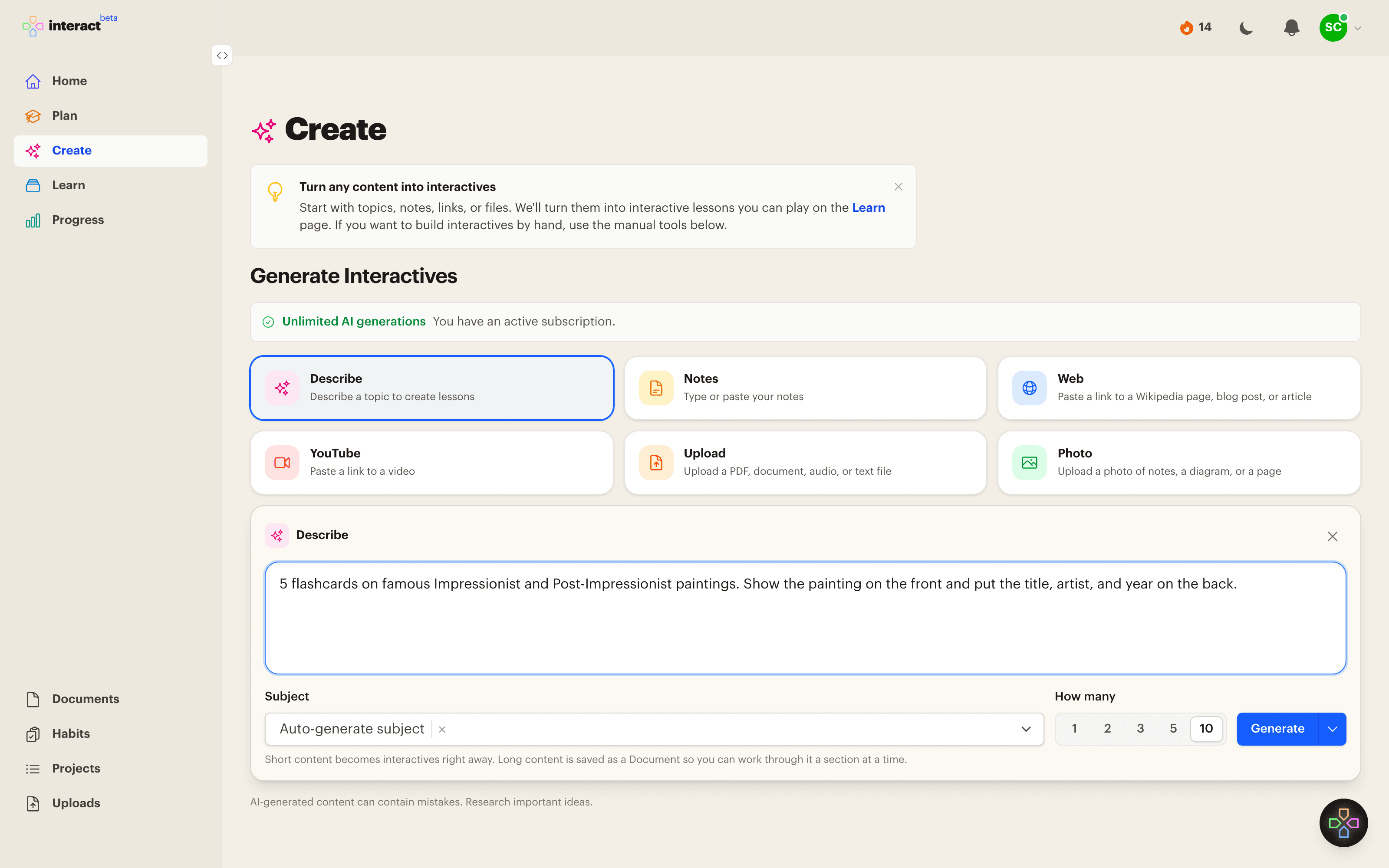The width and height of the screenshot is (1389, 868).
Task: Click the green check icon beside Unlimited AI generations
Action: pos(268,322)
